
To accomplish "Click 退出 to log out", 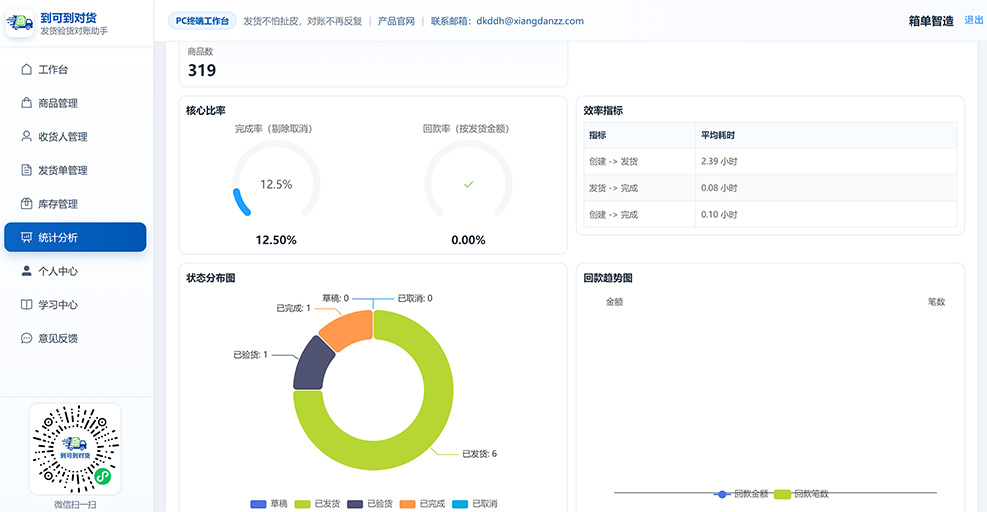I will pos(973,20).
